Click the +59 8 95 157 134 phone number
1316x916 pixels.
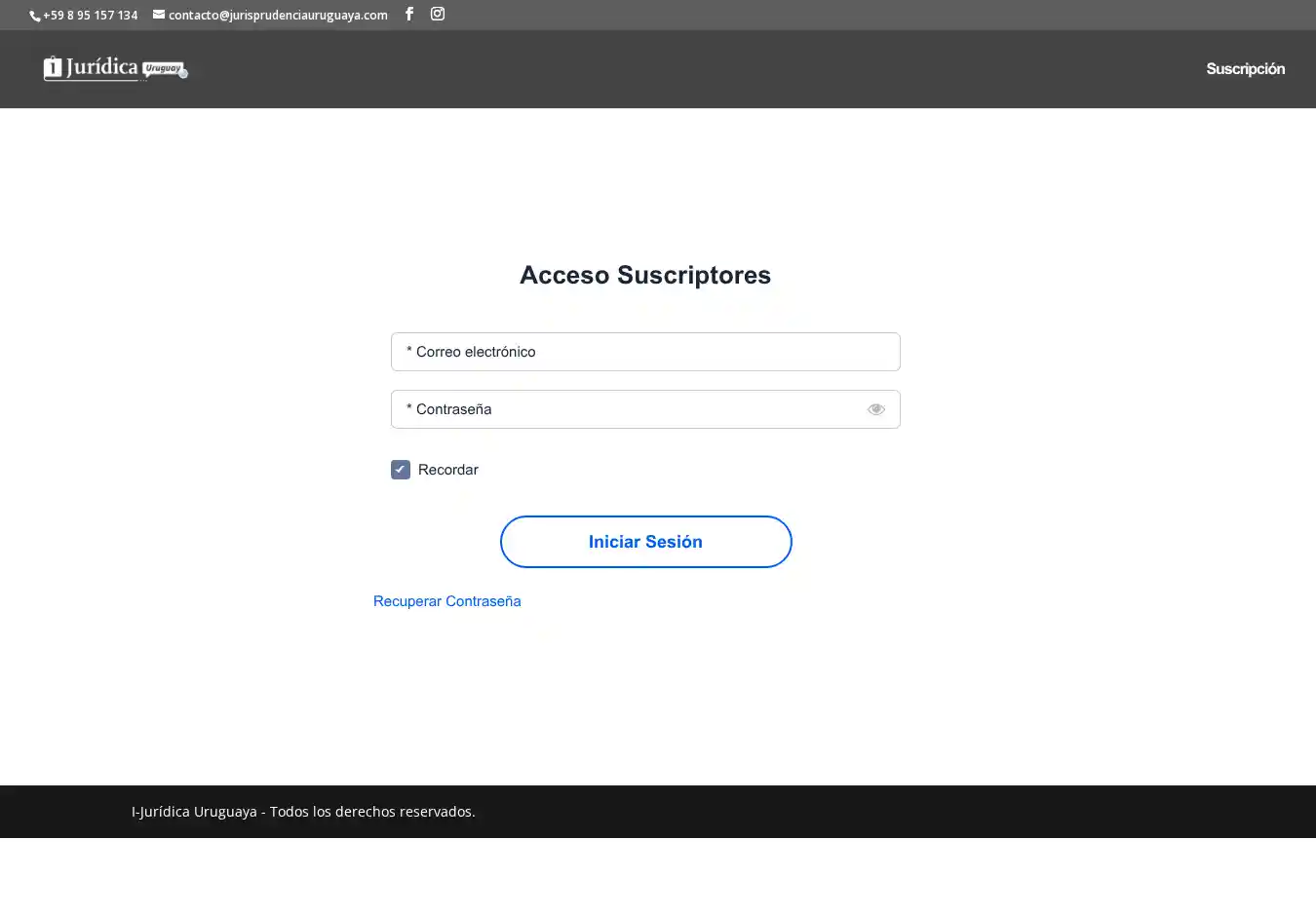(91, 15)
